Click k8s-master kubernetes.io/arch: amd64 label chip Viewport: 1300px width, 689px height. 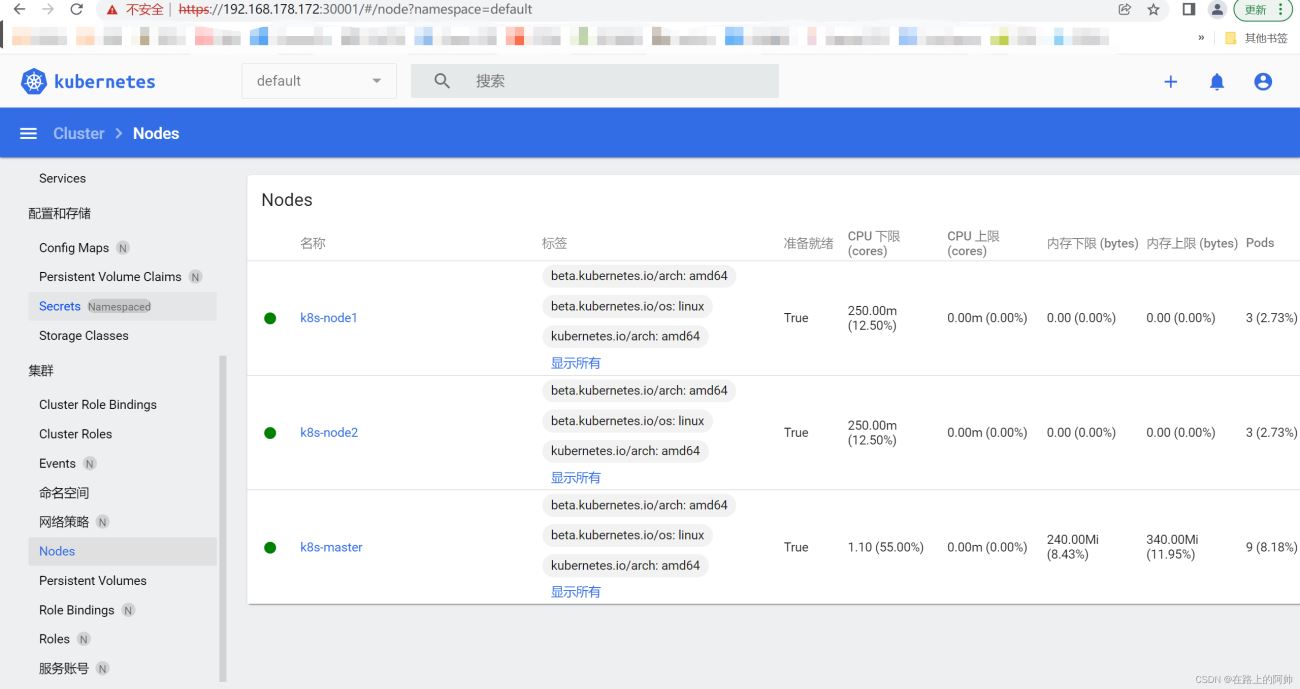click(x=626, y=566)
